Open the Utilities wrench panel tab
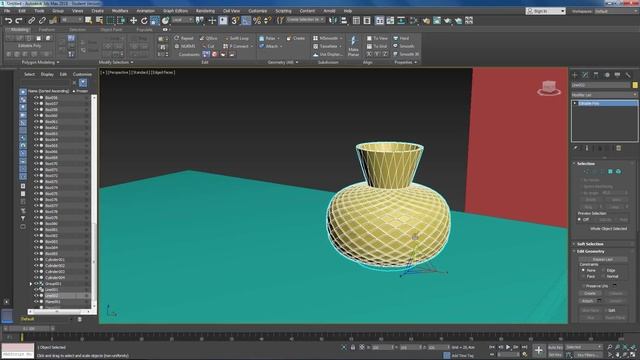Viewport: 640px width, 360px height. pos(628,75)
